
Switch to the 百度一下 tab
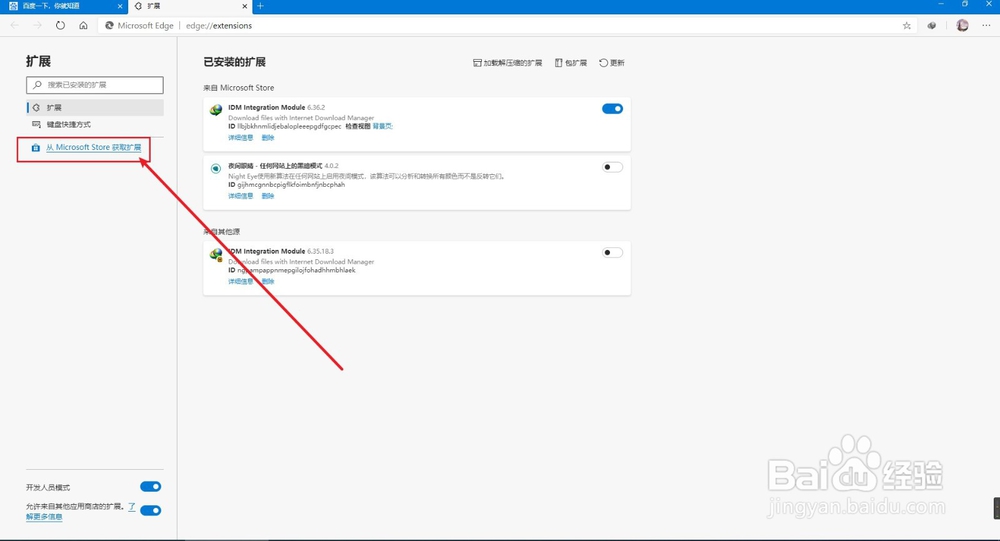click(x=64, y=6)
